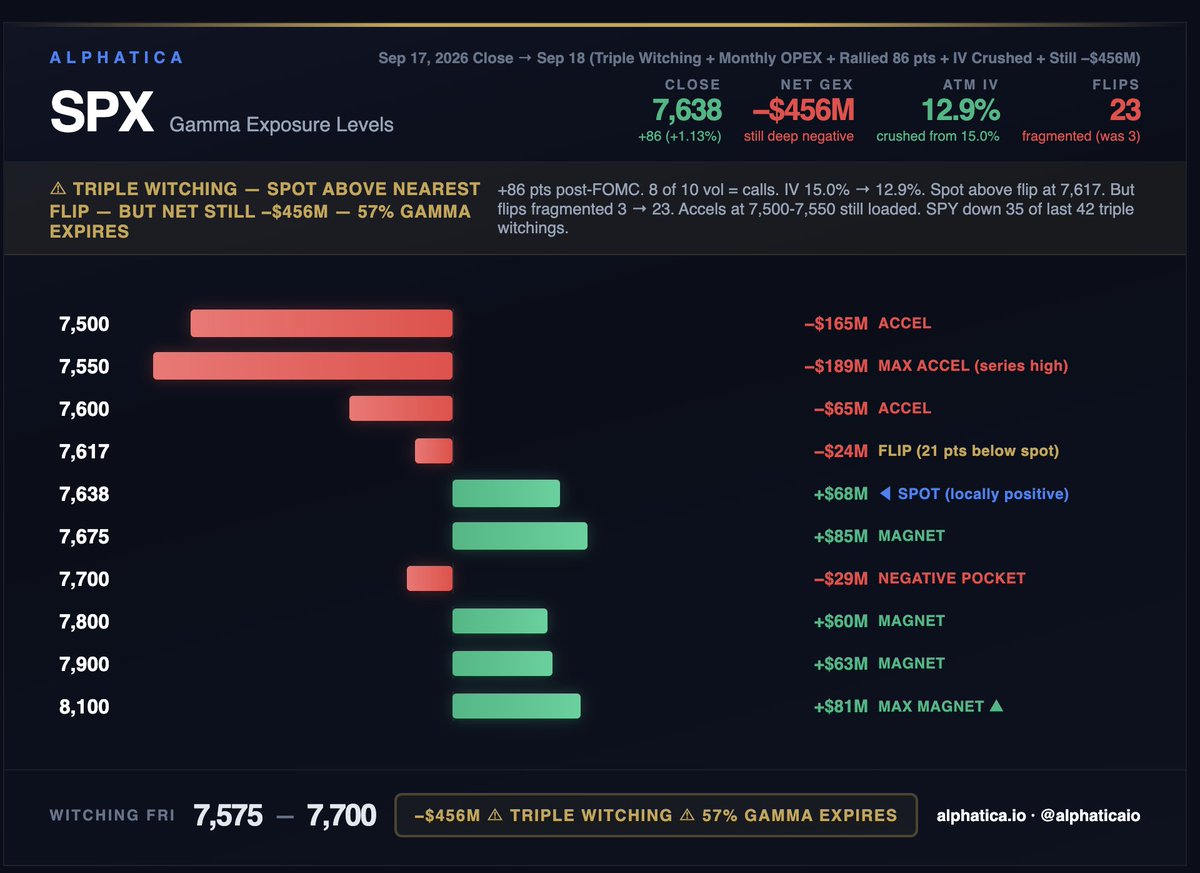Image resolution: width=1200 pixels, height=873 pixels.
Task: Click the +$85M MAGNET label
Action: pyautogui.click(x=879, y=536)
